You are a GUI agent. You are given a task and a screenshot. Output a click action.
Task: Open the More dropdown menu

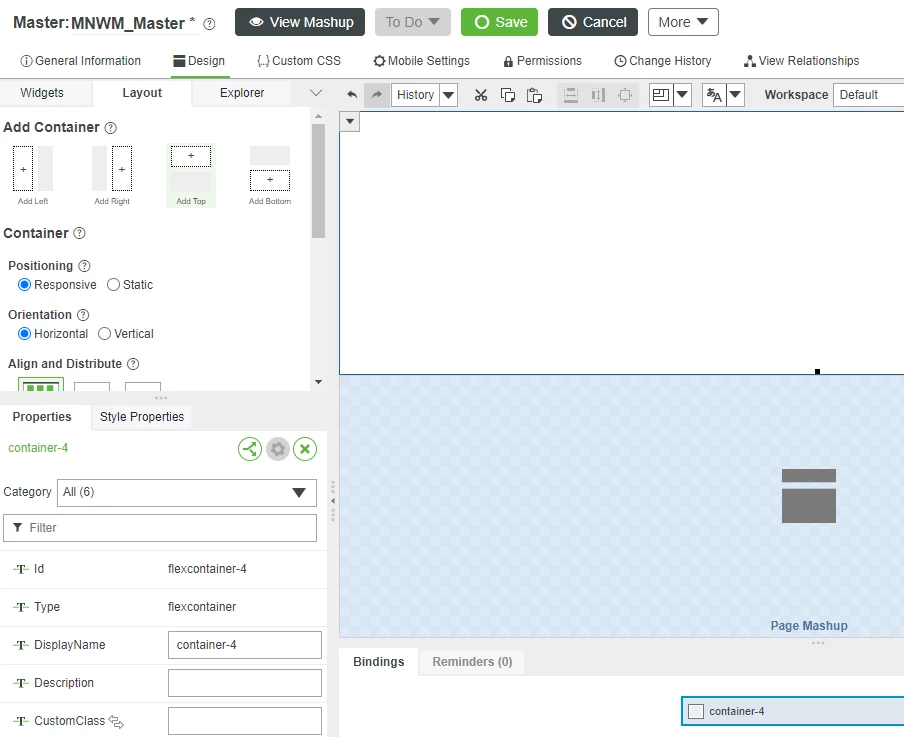coord(683,22)
